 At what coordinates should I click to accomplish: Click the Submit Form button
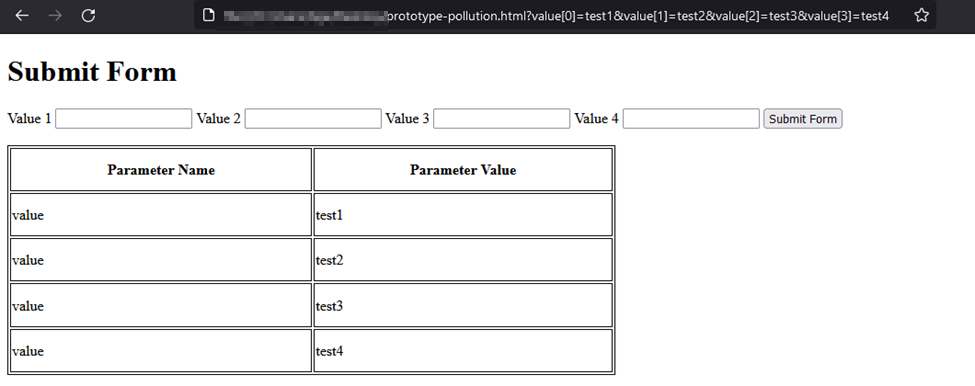[x=803, y=119]
